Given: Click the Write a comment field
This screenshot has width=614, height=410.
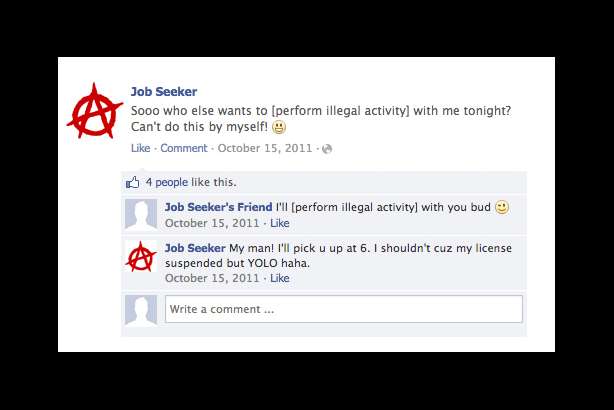Looking at the screenshot, I should (344, 309).
